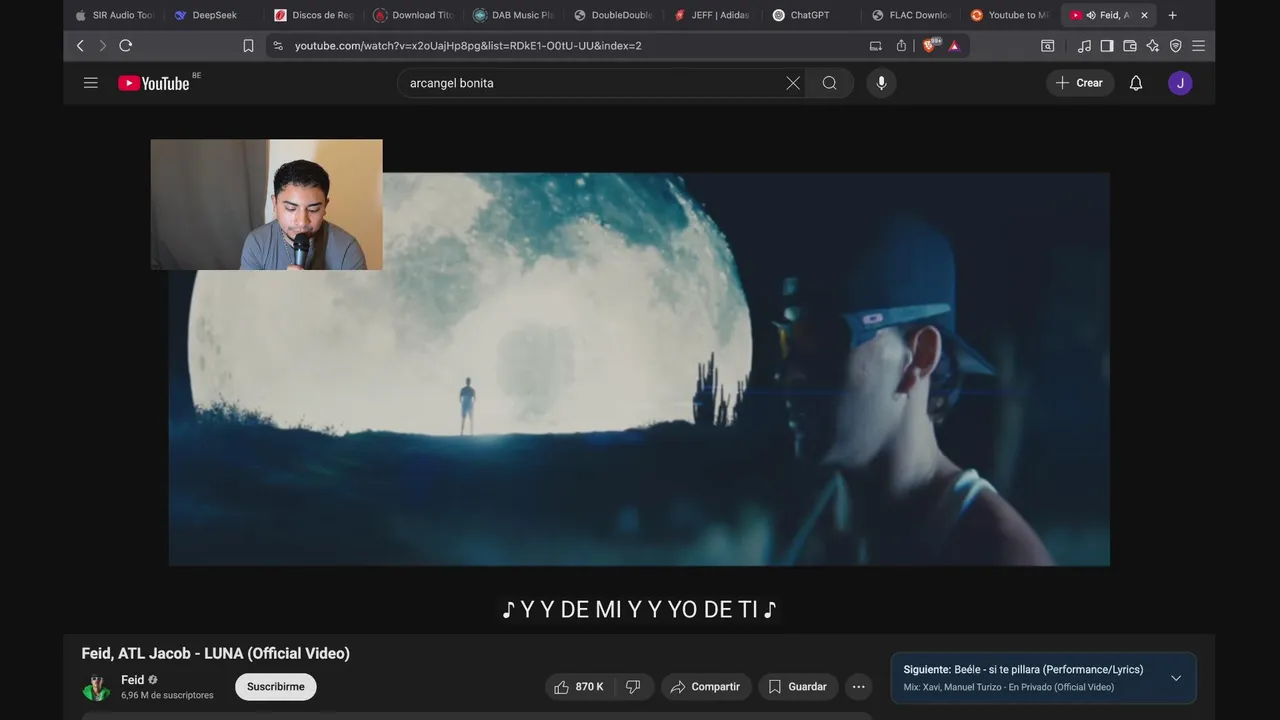Screen dimensions: 1280x720
Task: Open site settings icon beside the URL
Action: [x=278, y=45]
